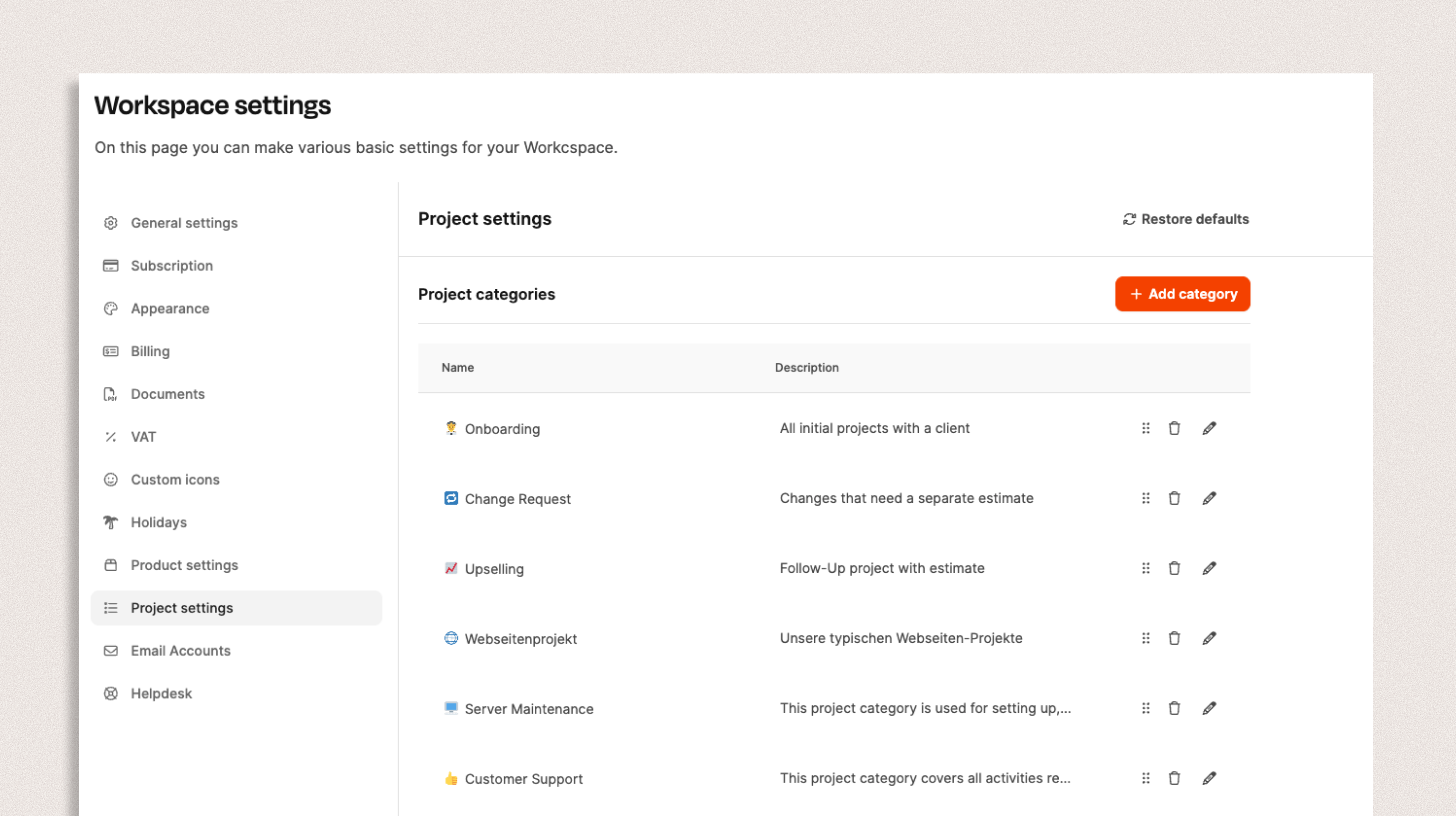The height and width of the screenshot is (816, 1456).
Task: Open General settings section
Action: (184, 223)
